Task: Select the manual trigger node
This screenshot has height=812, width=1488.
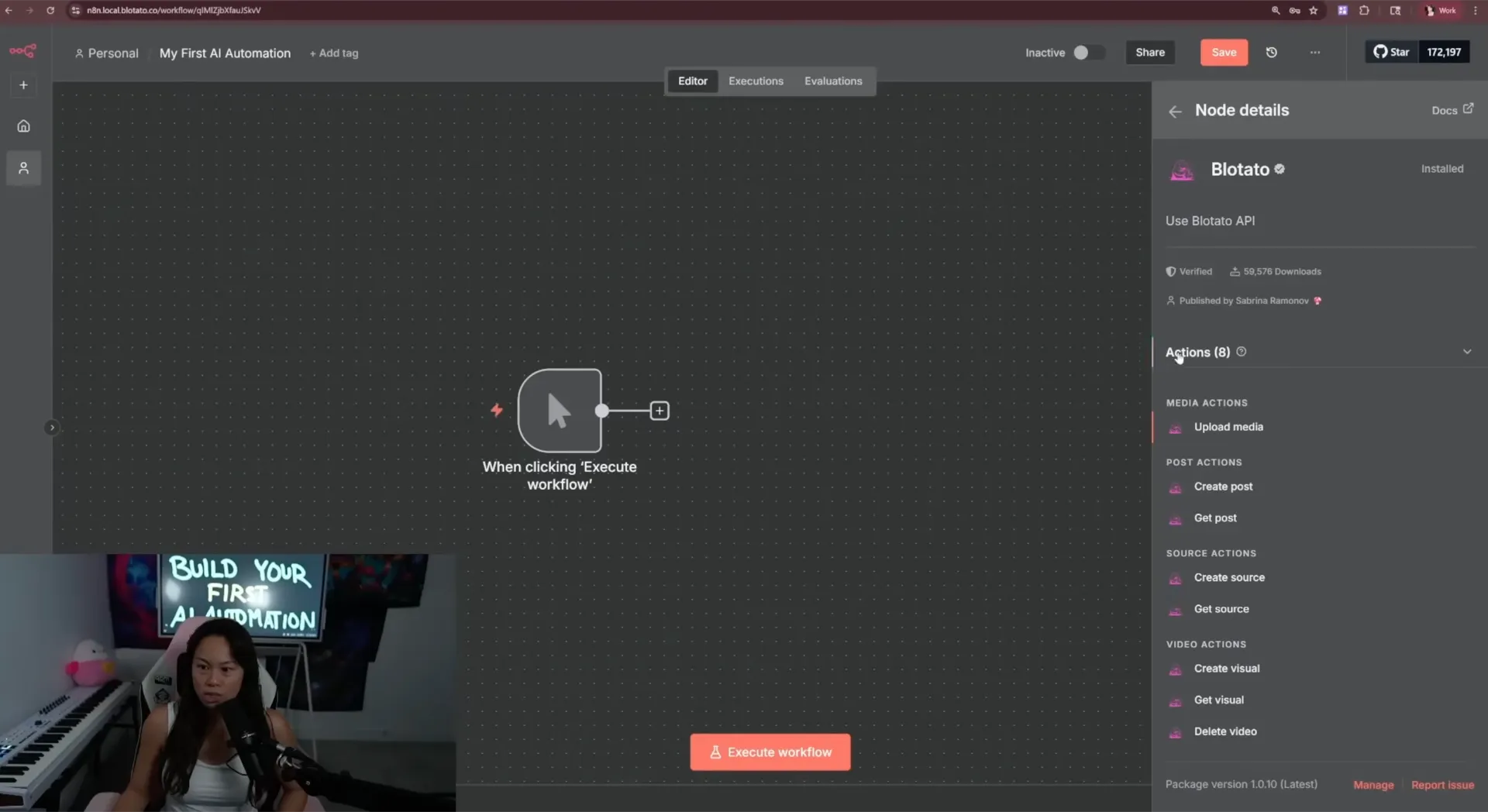Action: tap(559, 411)
